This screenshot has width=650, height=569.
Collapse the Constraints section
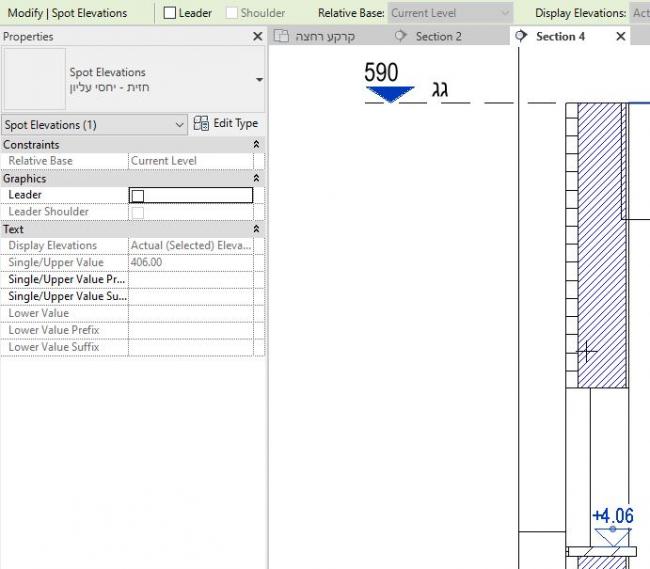pos(257,145)
